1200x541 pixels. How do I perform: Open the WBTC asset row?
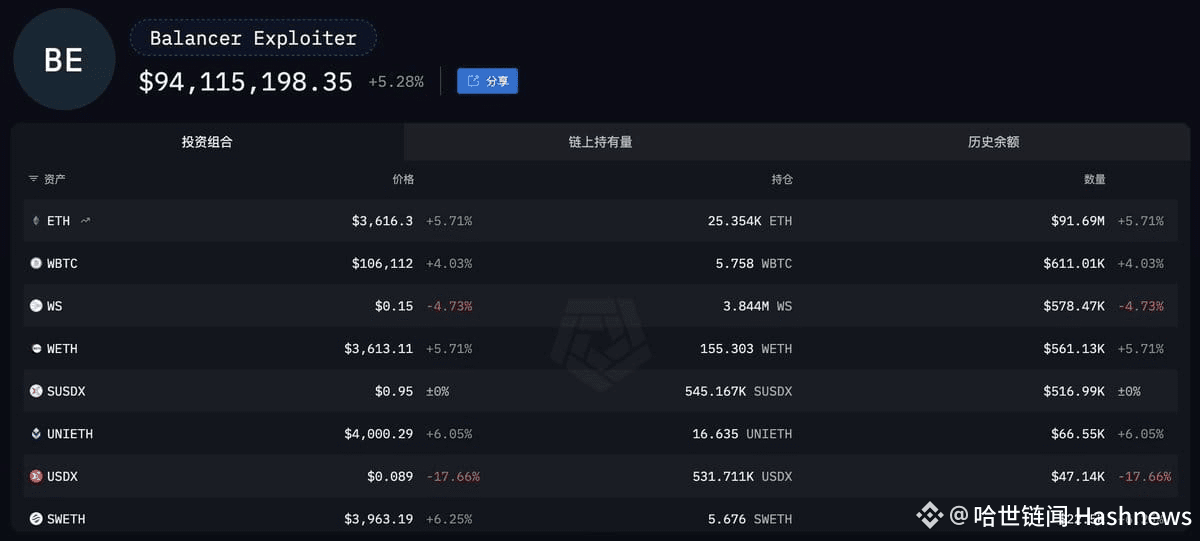[600, 264]
